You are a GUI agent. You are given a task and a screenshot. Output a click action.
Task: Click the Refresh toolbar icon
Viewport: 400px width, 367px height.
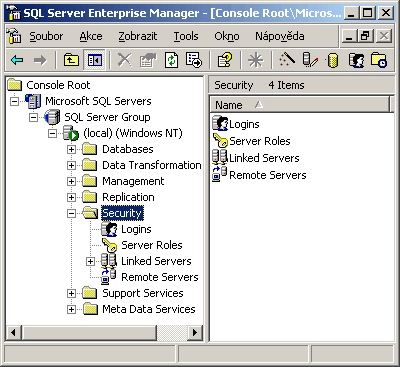pyautogui.click(x=172, y=60)
